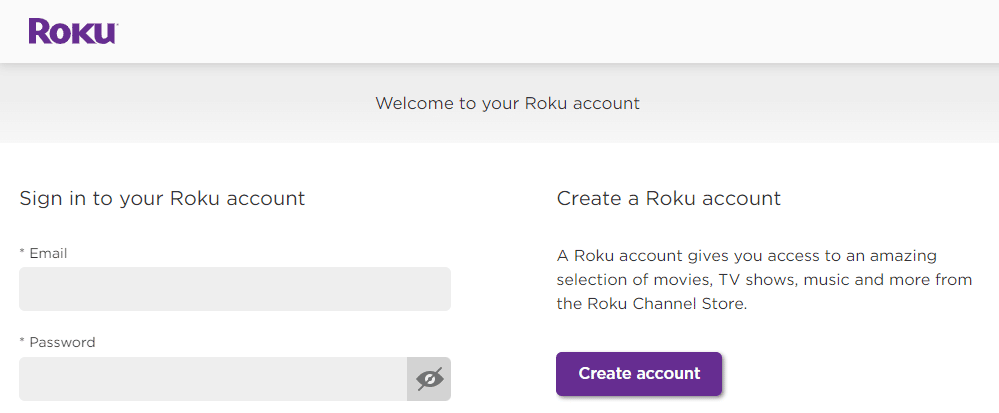Click the '* Email' field label
The width and height of the screenshot is (999, 413).
click(43, 253)
